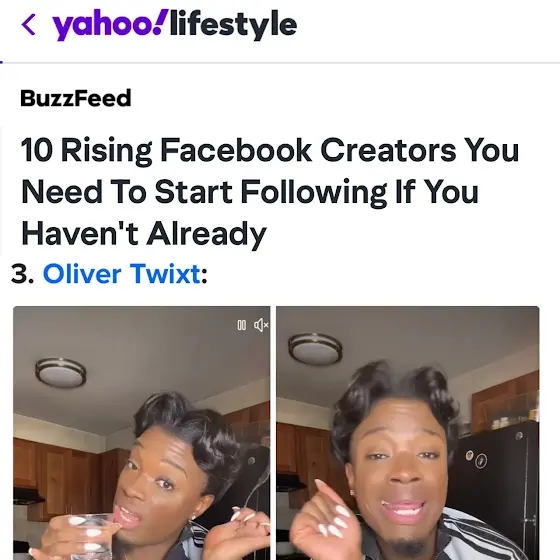Go back using the purple chevron arrow
Image resolution: width=560 pixels, height=560 pixels.
coord(29,25)
